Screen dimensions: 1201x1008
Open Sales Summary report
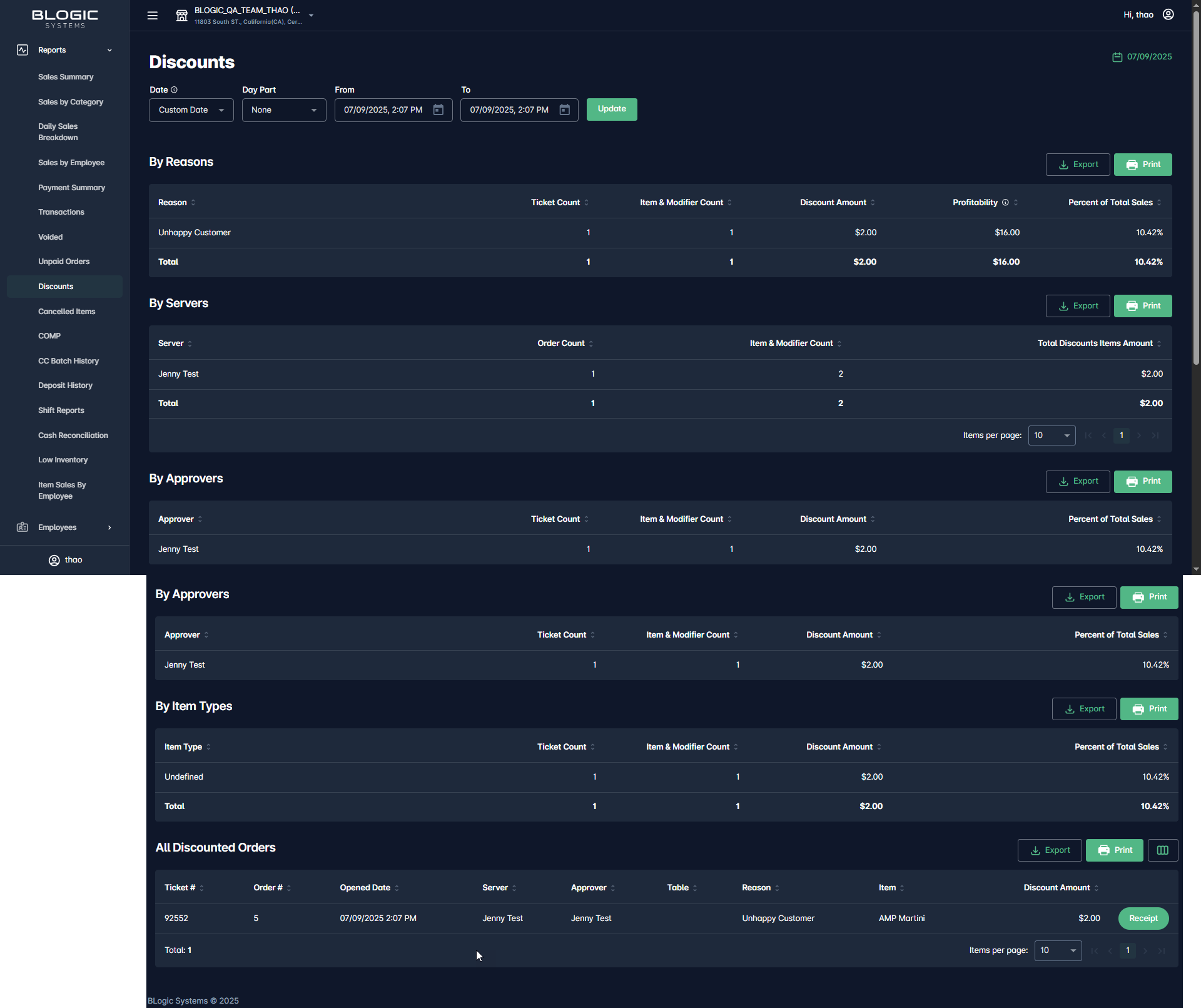[x=66, y=77]
